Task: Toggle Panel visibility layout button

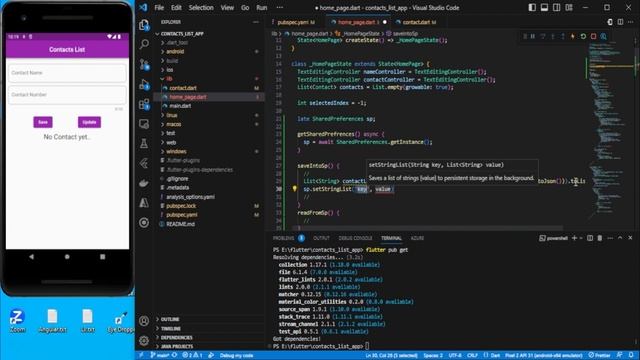Action: (544, 7)
